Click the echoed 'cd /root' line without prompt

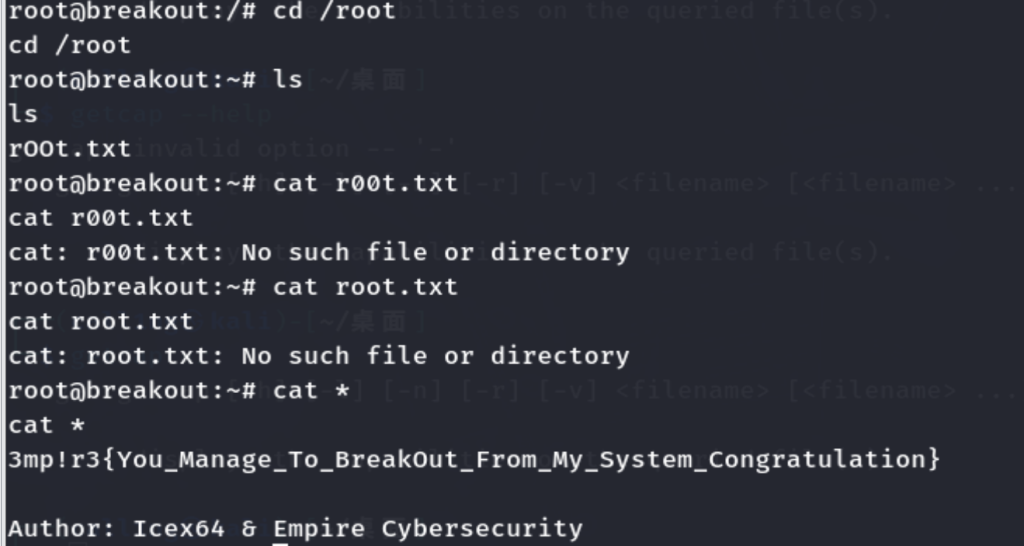pyautogui.click(x=69, y=46)
